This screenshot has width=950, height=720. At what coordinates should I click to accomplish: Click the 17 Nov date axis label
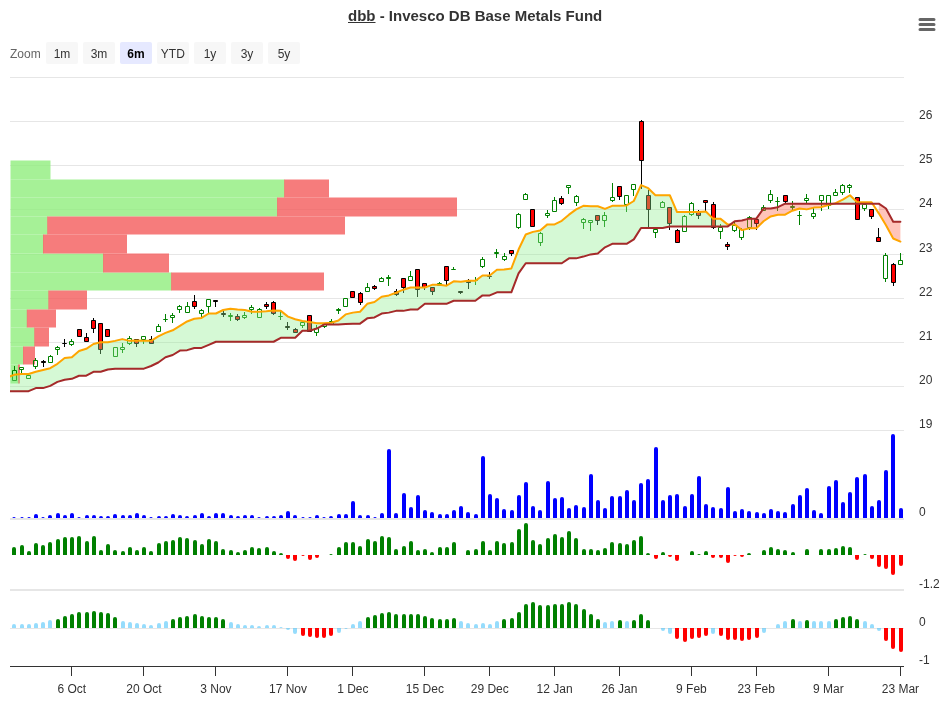(288, 688)
